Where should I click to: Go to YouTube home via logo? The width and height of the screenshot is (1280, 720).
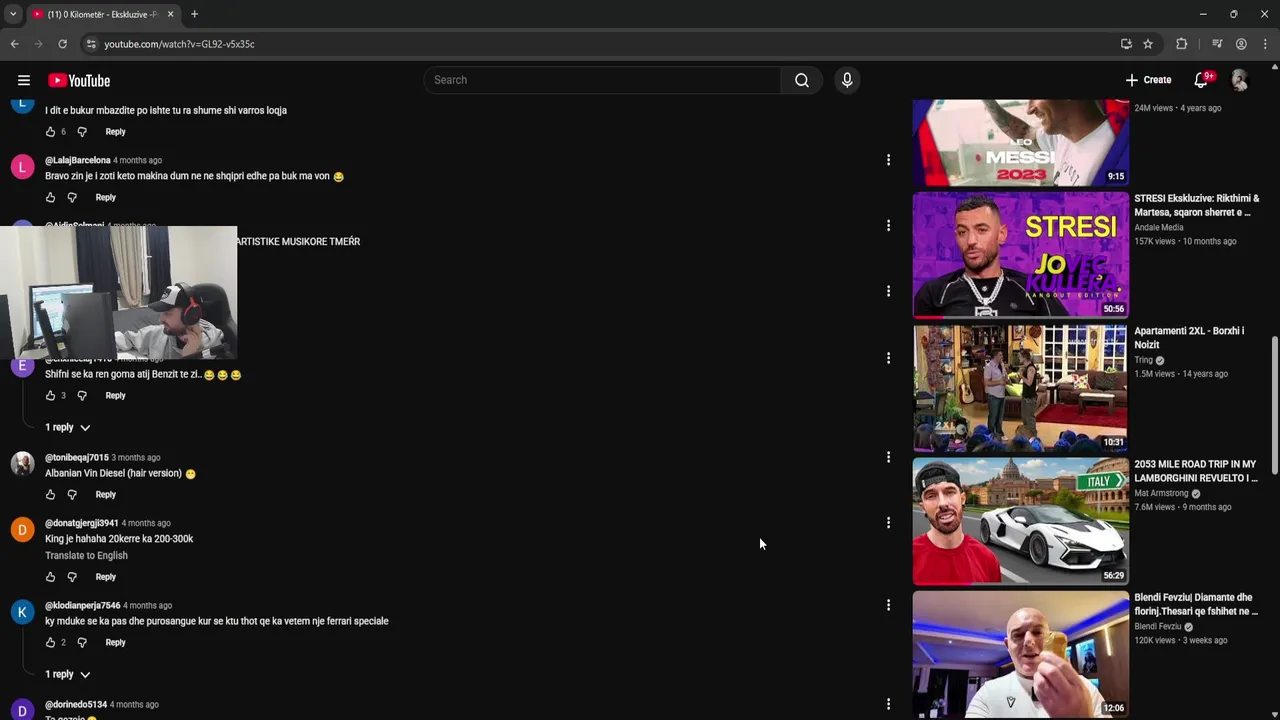[79, 80]
